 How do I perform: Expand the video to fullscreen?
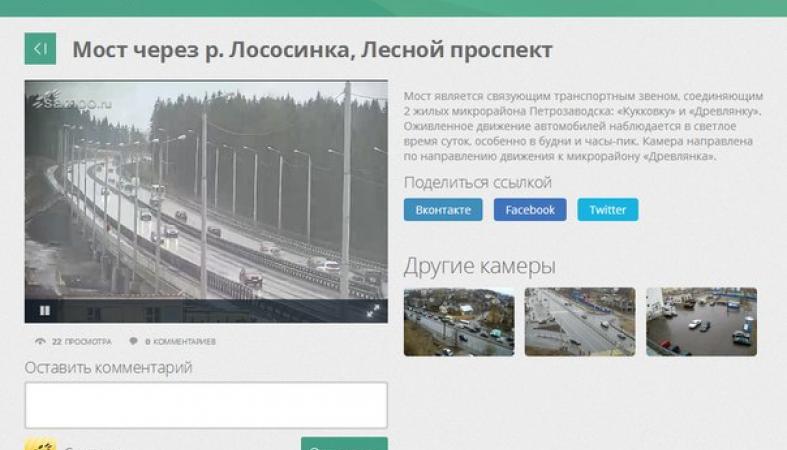point(373,312)
